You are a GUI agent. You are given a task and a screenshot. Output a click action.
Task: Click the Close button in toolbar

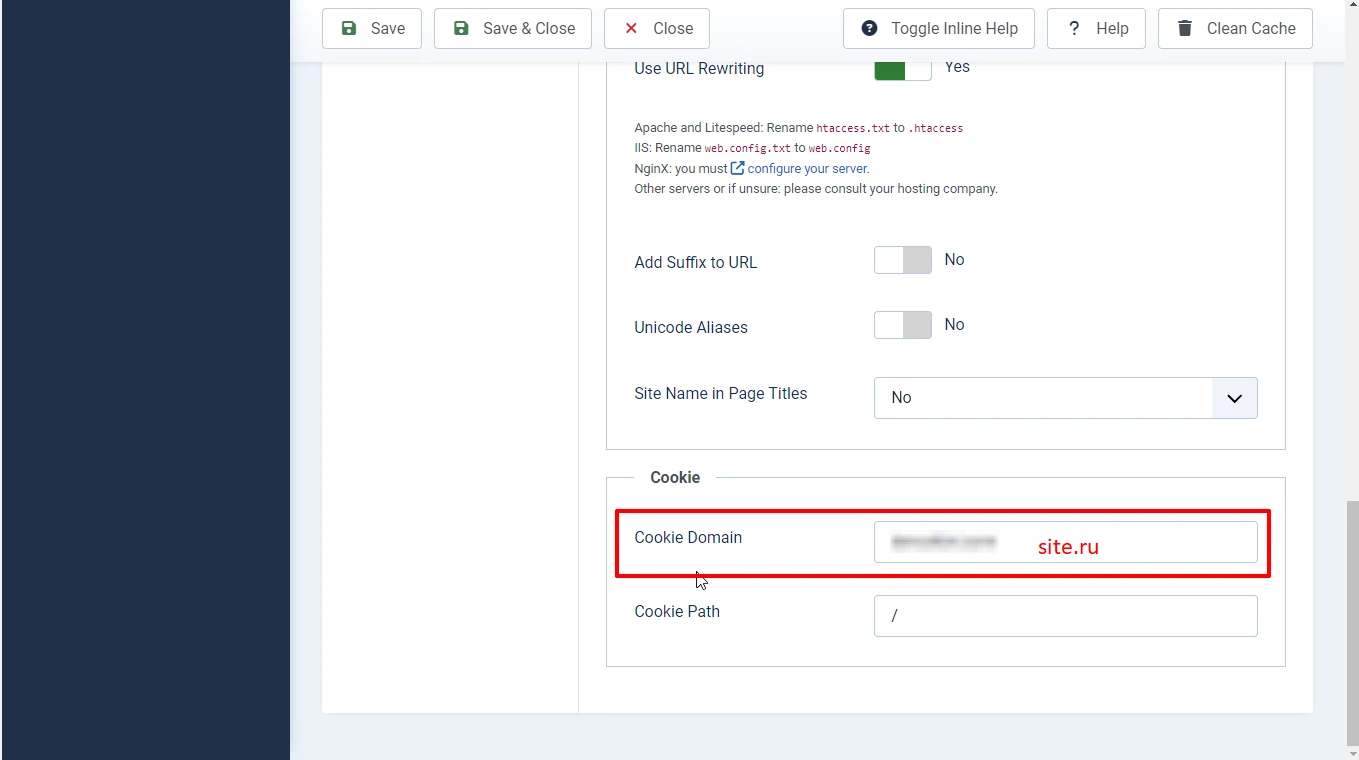tap(657, 29)
